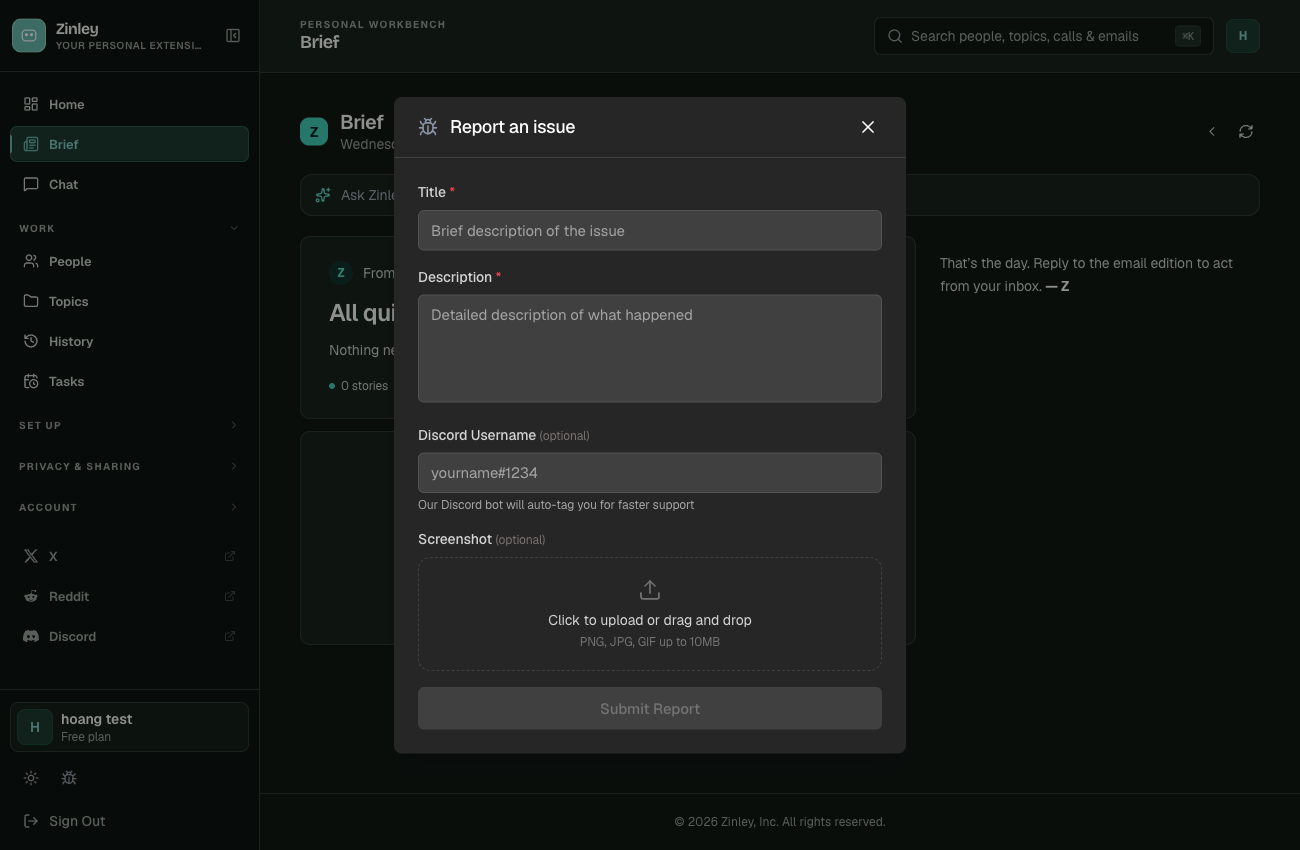This screenshot has height=850, width=1300.
Task: Click the Ask Zinley sparkle icon
Action: (x=323, y=195)
